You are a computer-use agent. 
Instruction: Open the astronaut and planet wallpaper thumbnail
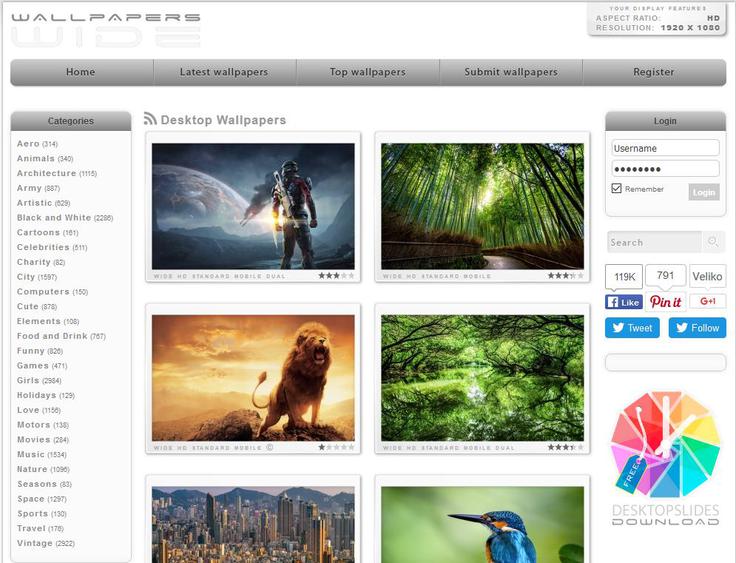point(253,206)
